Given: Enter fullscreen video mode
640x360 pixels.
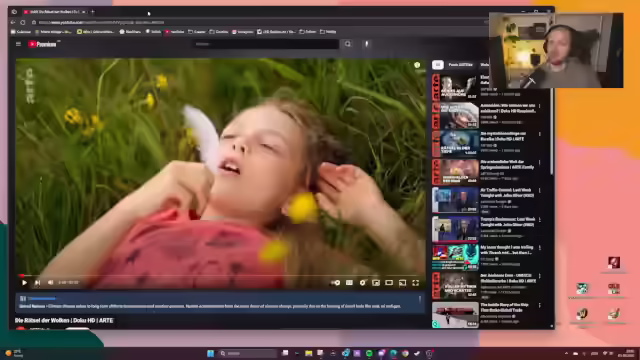Looking at the screenshot, I should pyautogui.click(x=416, y=282).
